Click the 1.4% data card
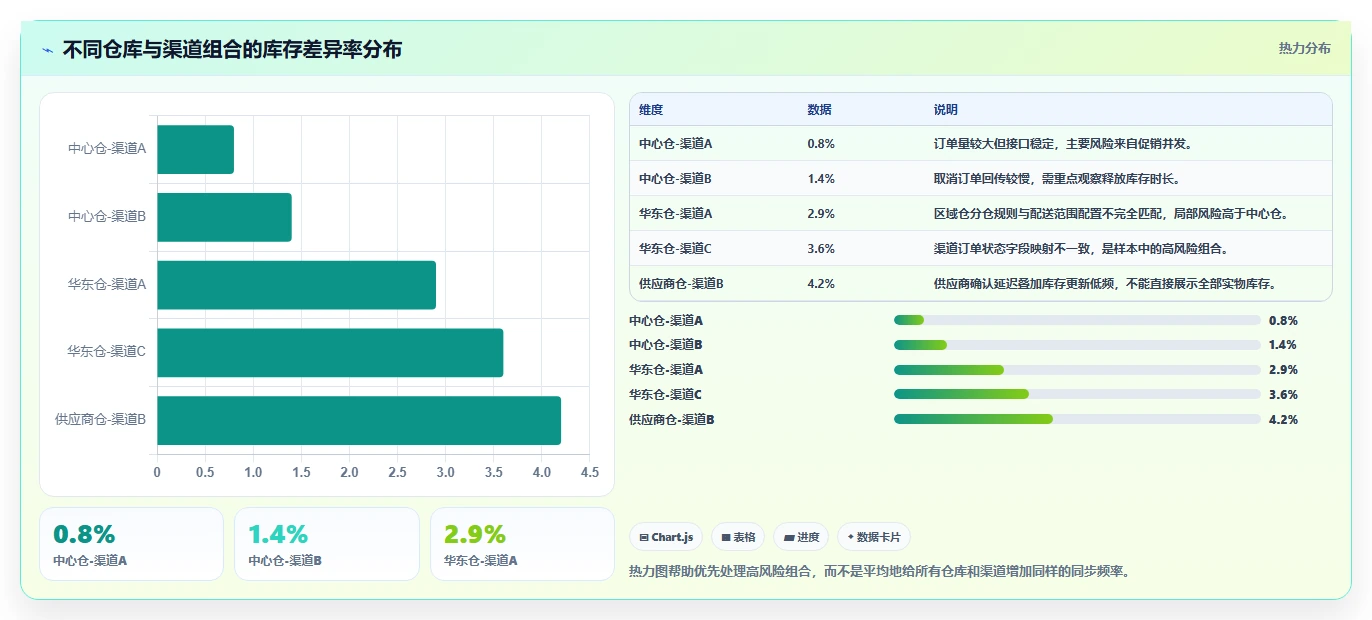This screenshot has width=1372, height=620. pos(327,544)
